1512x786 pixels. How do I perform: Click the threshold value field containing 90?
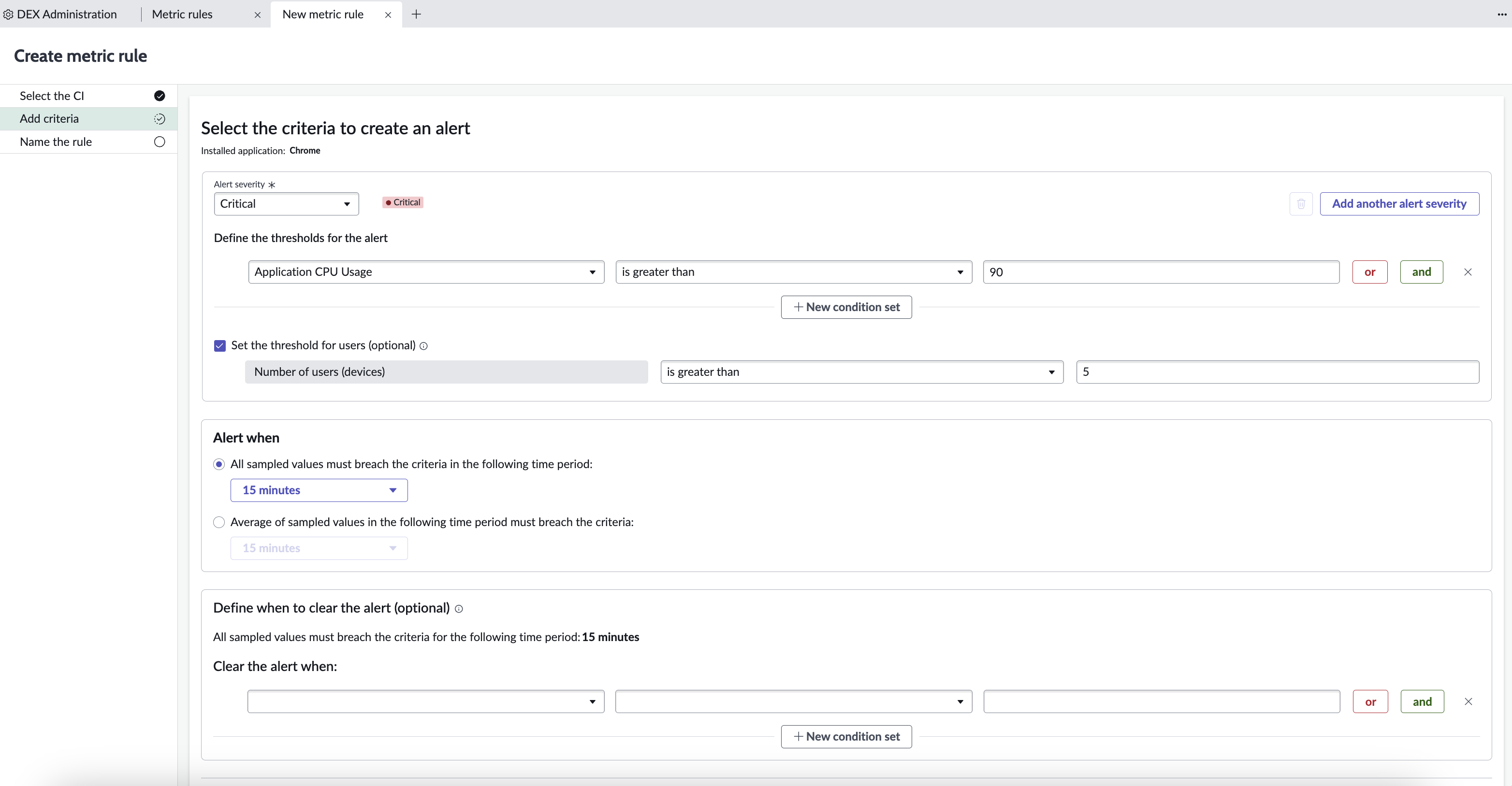click(1161, 272)
